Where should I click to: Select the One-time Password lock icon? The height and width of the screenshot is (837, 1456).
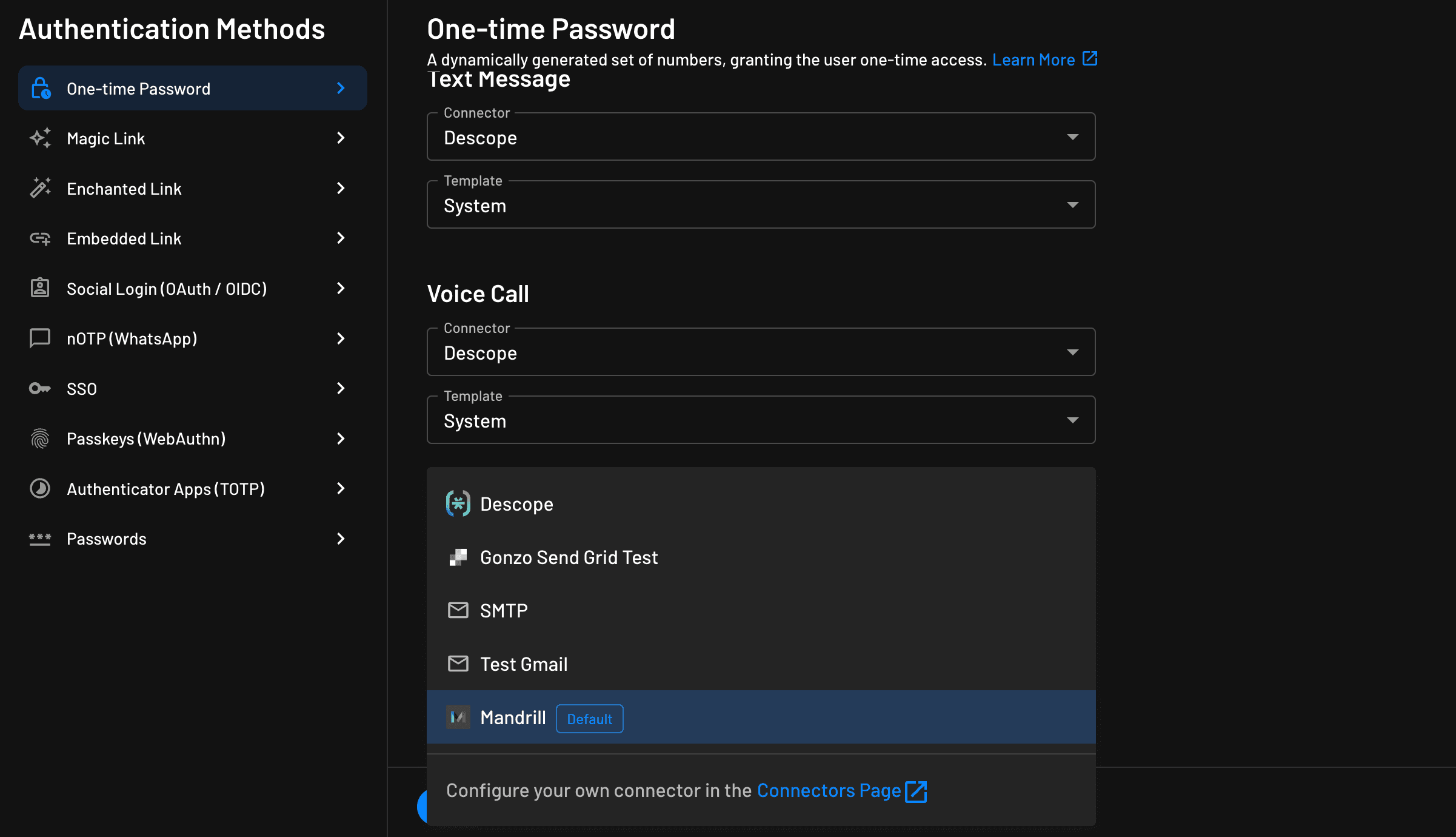[40, 88]
